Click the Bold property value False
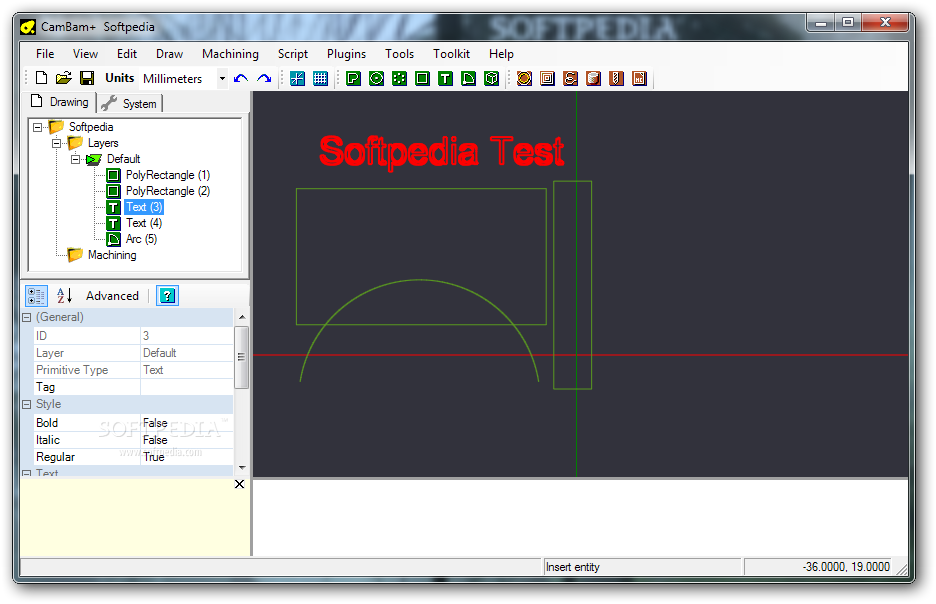Screen dimensions: 936x604 tap(187, 423)
